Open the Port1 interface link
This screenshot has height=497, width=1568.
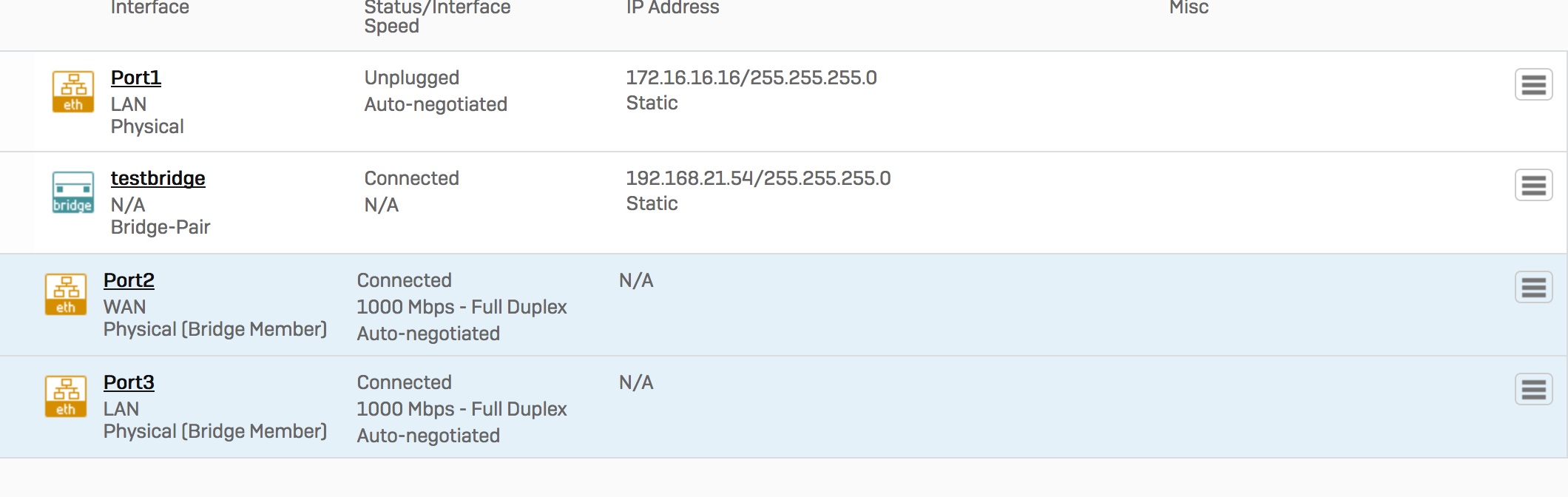(136, 78)
